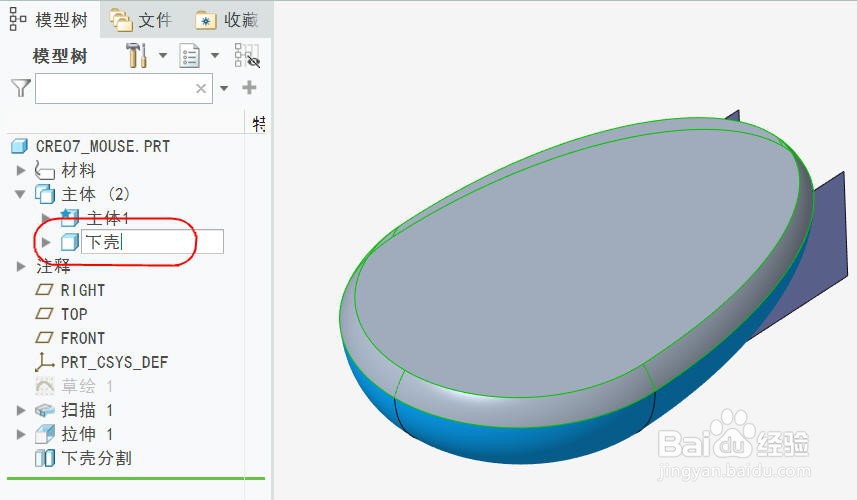Open the 文件 folder browser tab
Screen dimensions: 857x500
[140, 20]
